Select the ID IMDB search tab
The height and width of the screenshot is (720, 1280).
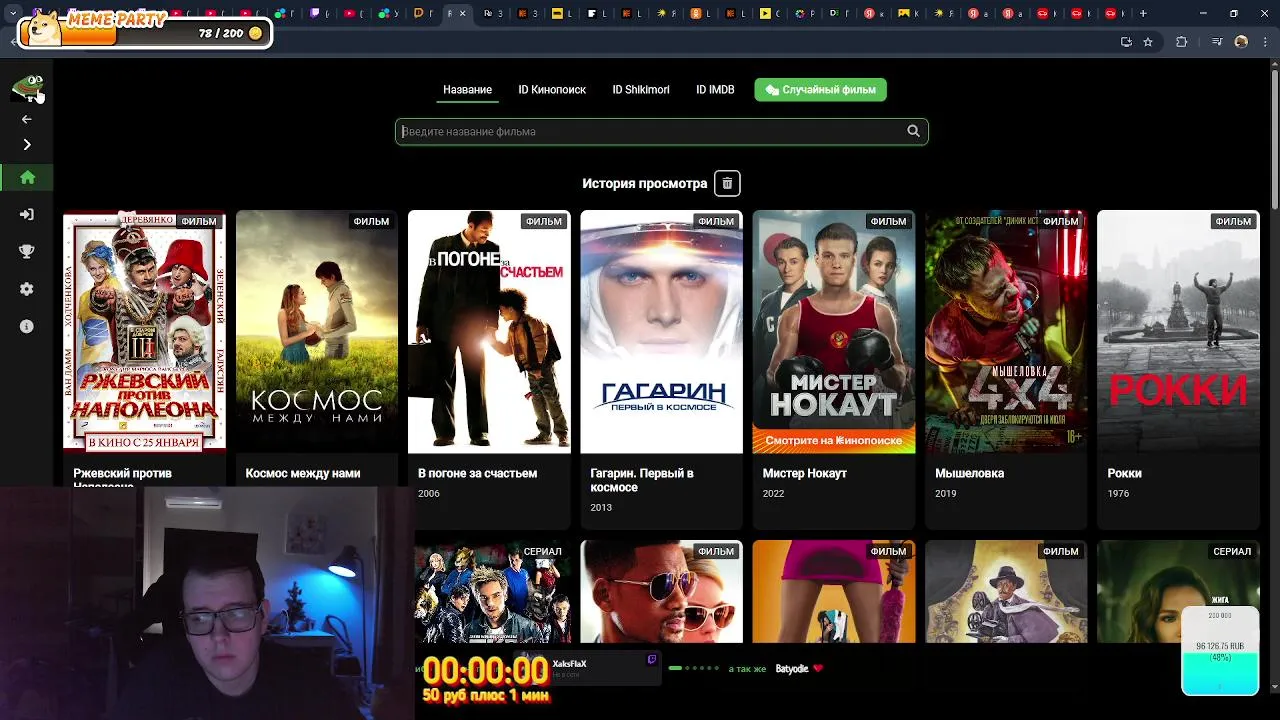click(x=715, y=90)
